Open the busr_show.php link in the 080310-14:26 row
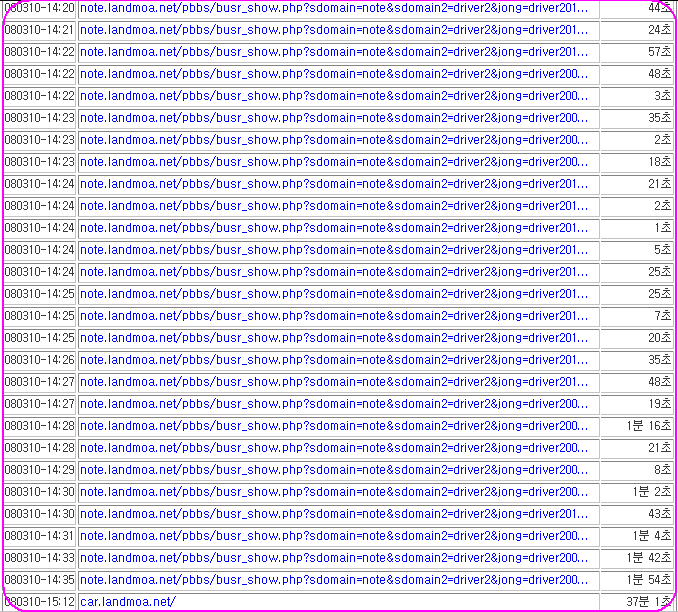 pyautogui.click(x=334, y=360)
